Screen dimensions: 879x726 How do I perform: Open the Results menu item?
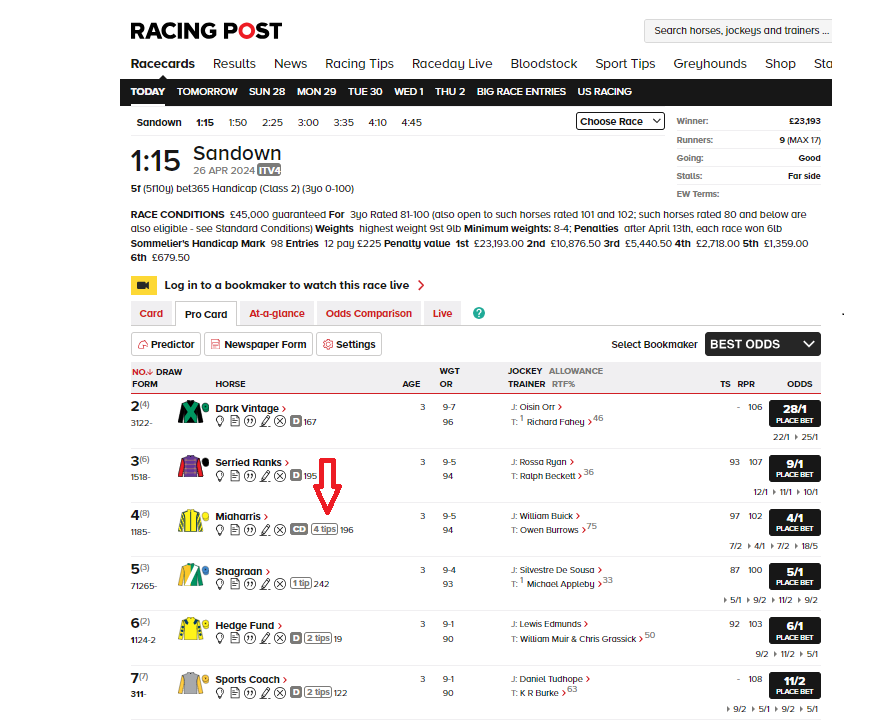point(234,64)
